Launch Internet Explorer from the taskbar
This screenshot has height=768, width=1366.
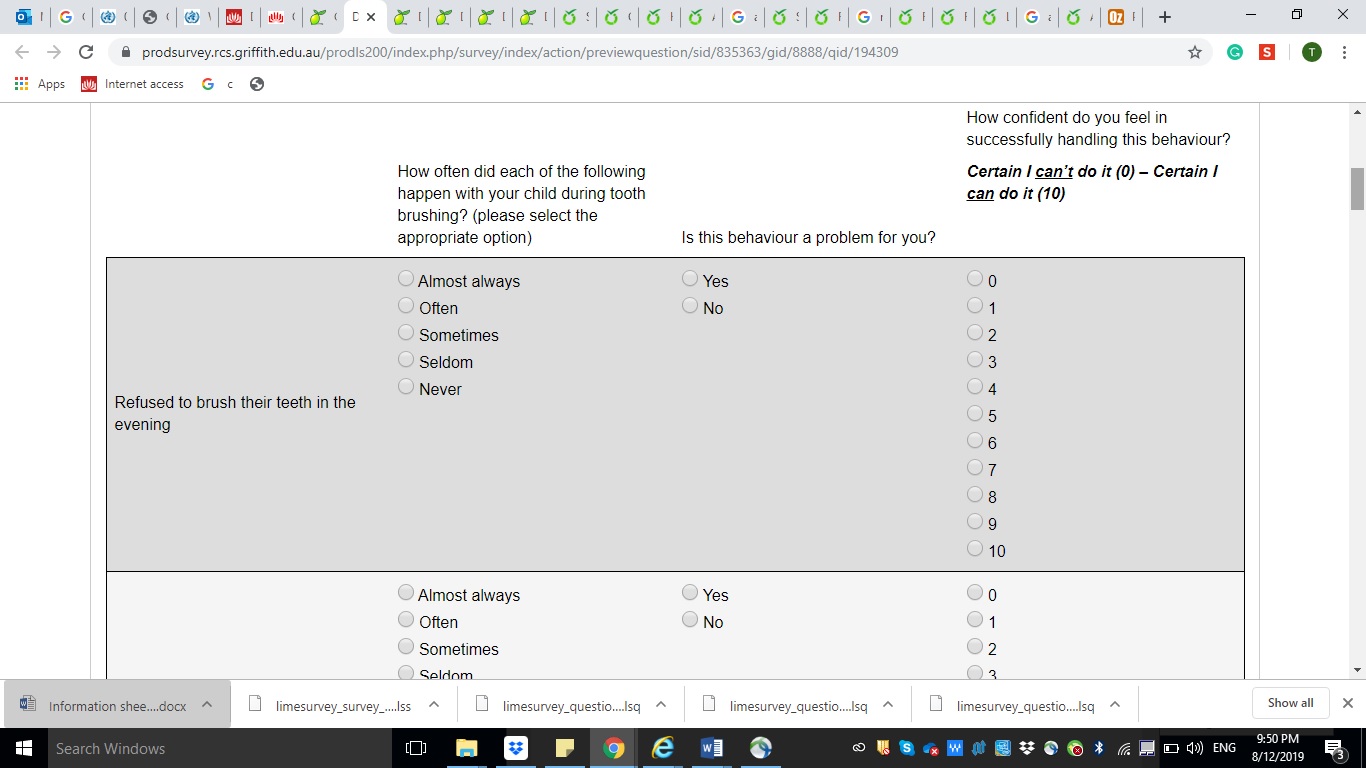coord(662,748)
